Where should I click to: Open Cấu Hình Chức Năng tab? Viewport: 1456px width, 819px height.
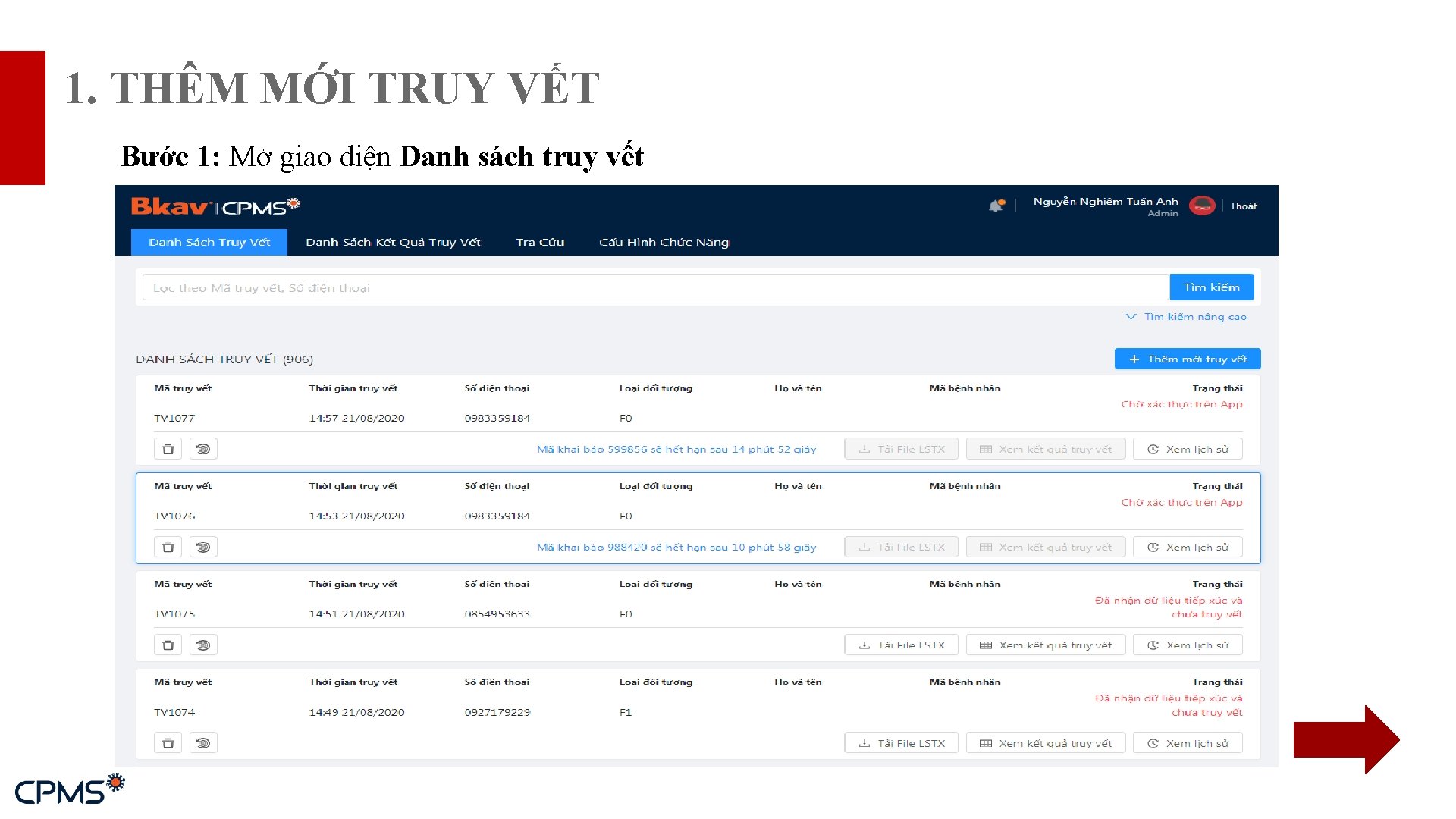tap(664, 242)
